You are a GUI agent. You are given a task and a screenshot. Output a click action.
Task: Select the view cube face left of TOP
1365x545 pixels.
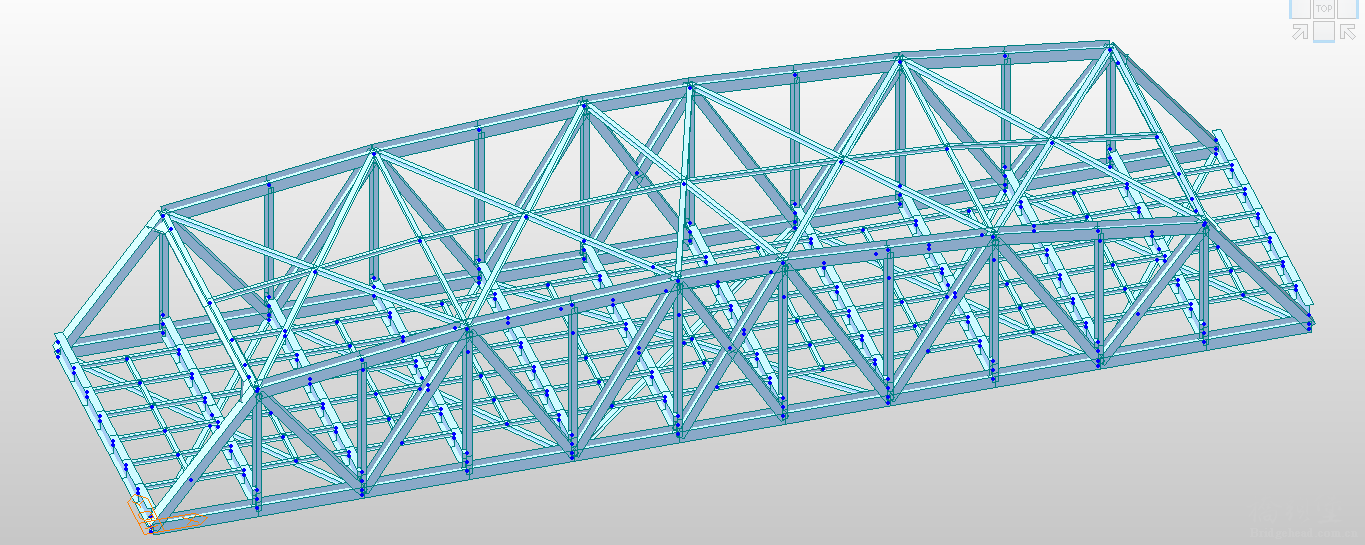1300,9
